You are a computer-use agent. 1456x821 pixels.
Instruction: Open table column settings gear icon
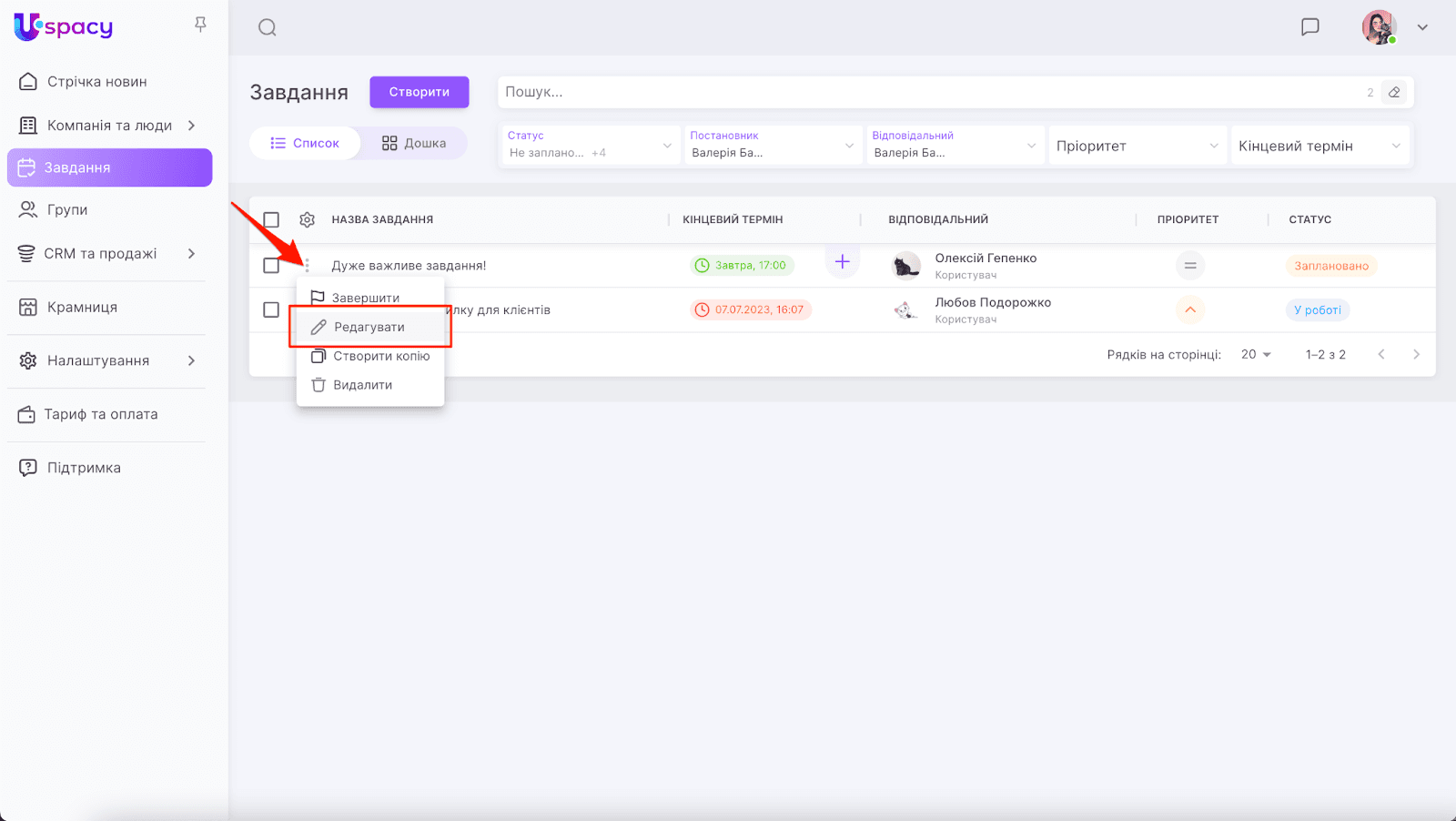tap(307, 219)
